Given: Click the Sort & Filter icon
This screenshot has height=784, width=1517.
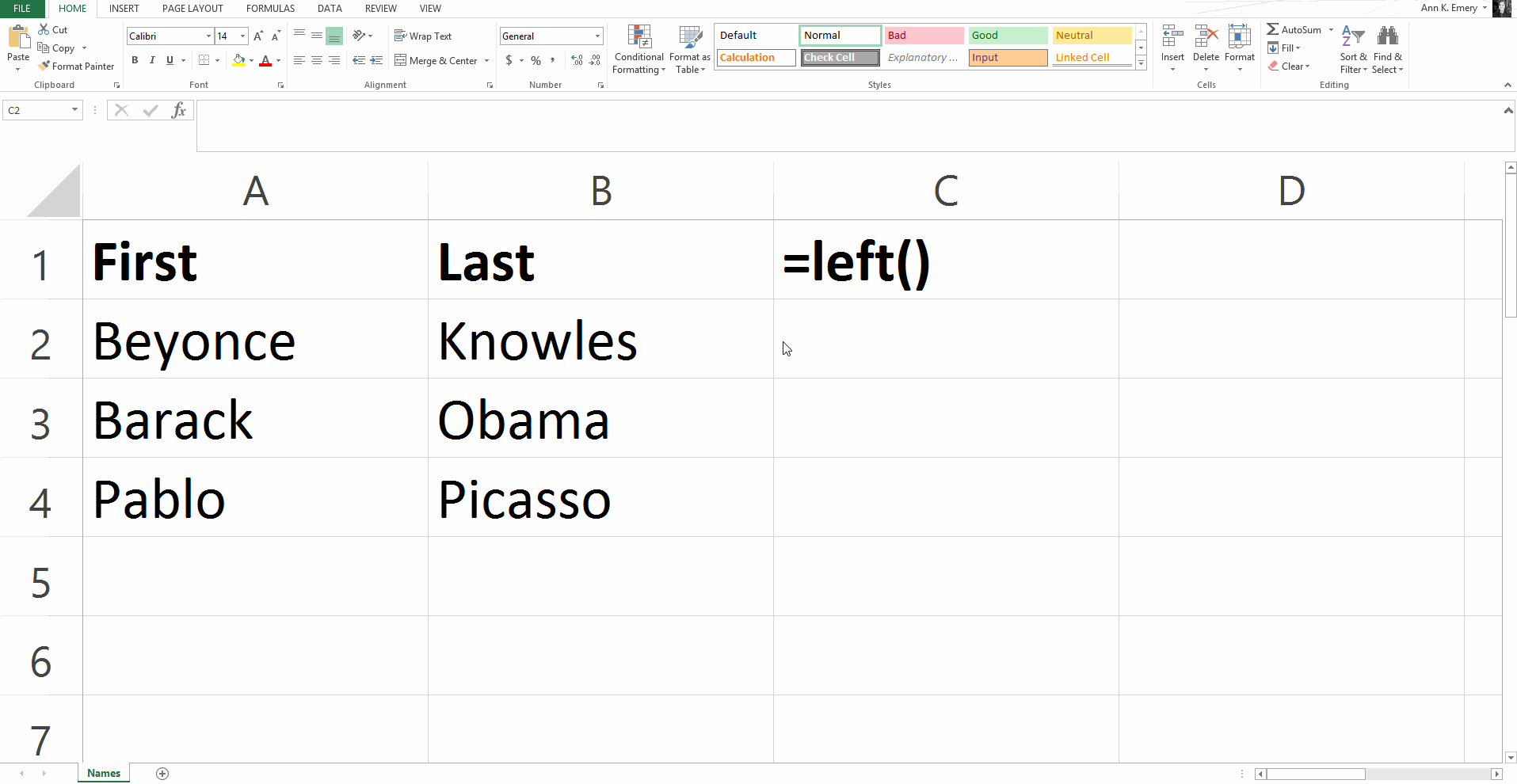Looking at the screenshot, I should (1353, 49).
